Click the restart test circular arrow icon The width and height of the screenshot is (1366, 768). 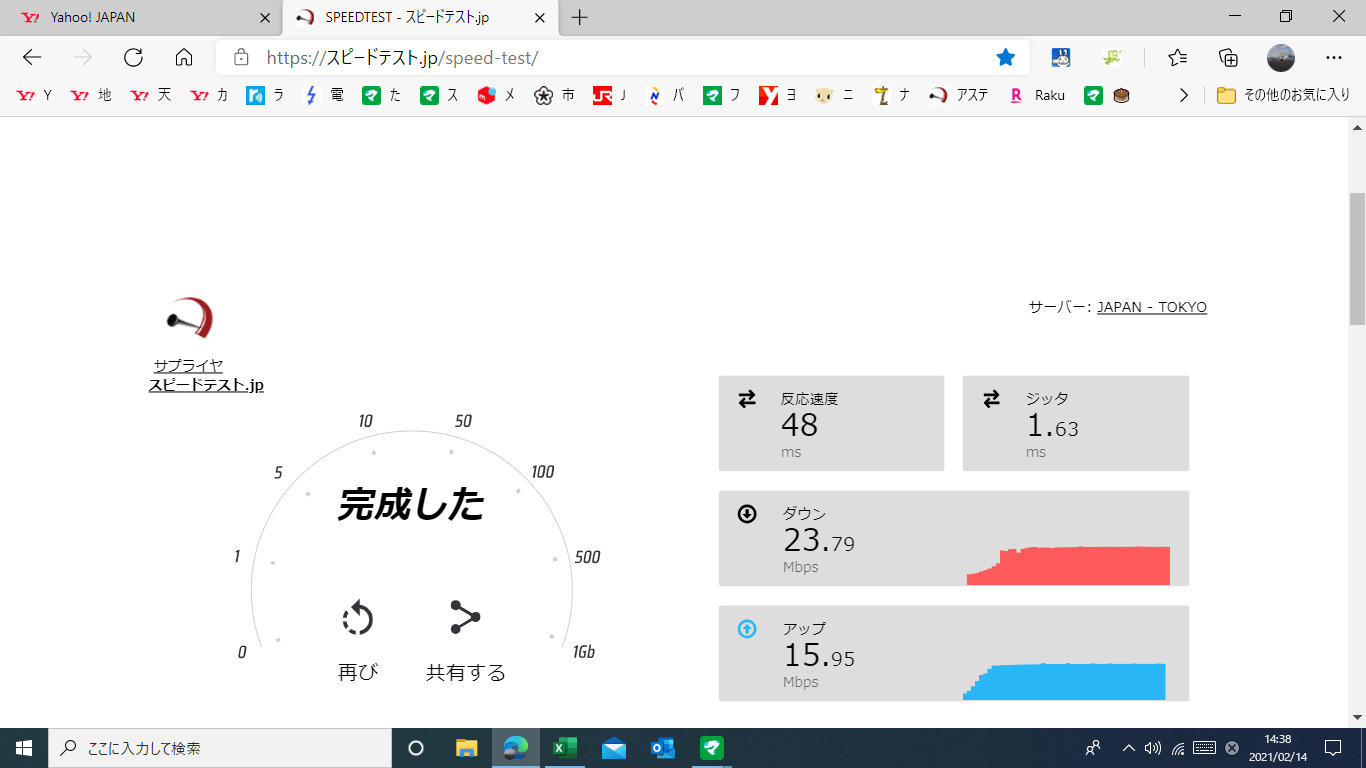[x=357, y=619]
